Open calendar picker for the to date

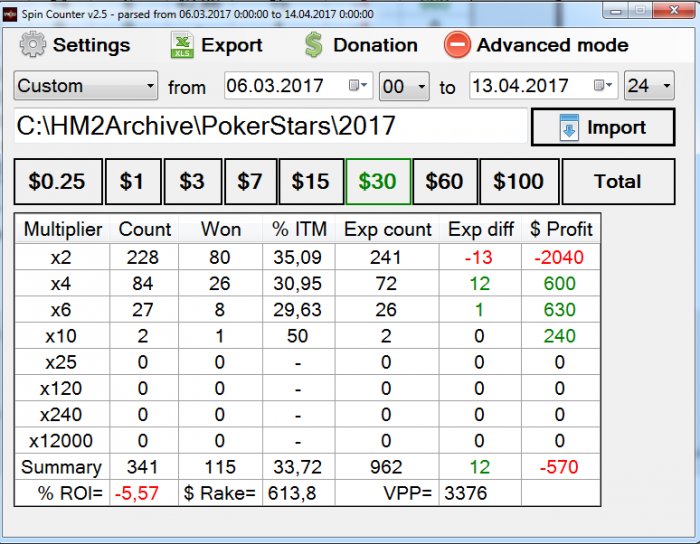603,85
